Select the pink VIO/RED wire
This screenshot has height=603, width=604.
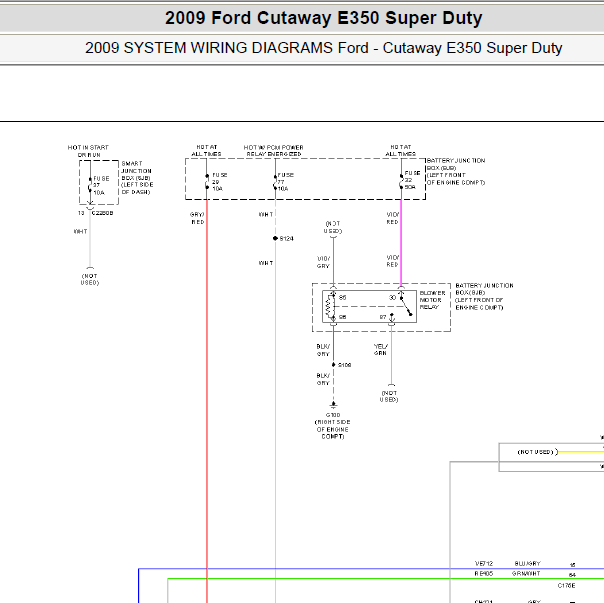[401, 243]
